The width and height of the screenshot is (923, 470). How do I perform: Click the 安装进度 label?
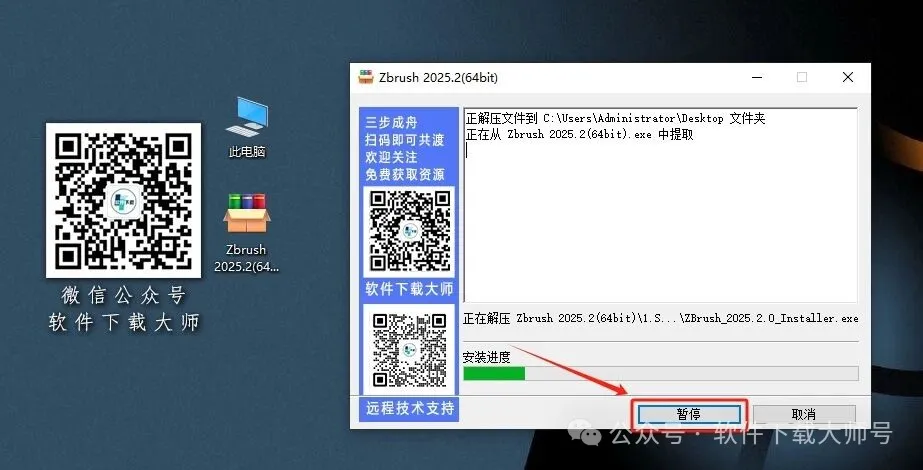click(x=486, y=357)
